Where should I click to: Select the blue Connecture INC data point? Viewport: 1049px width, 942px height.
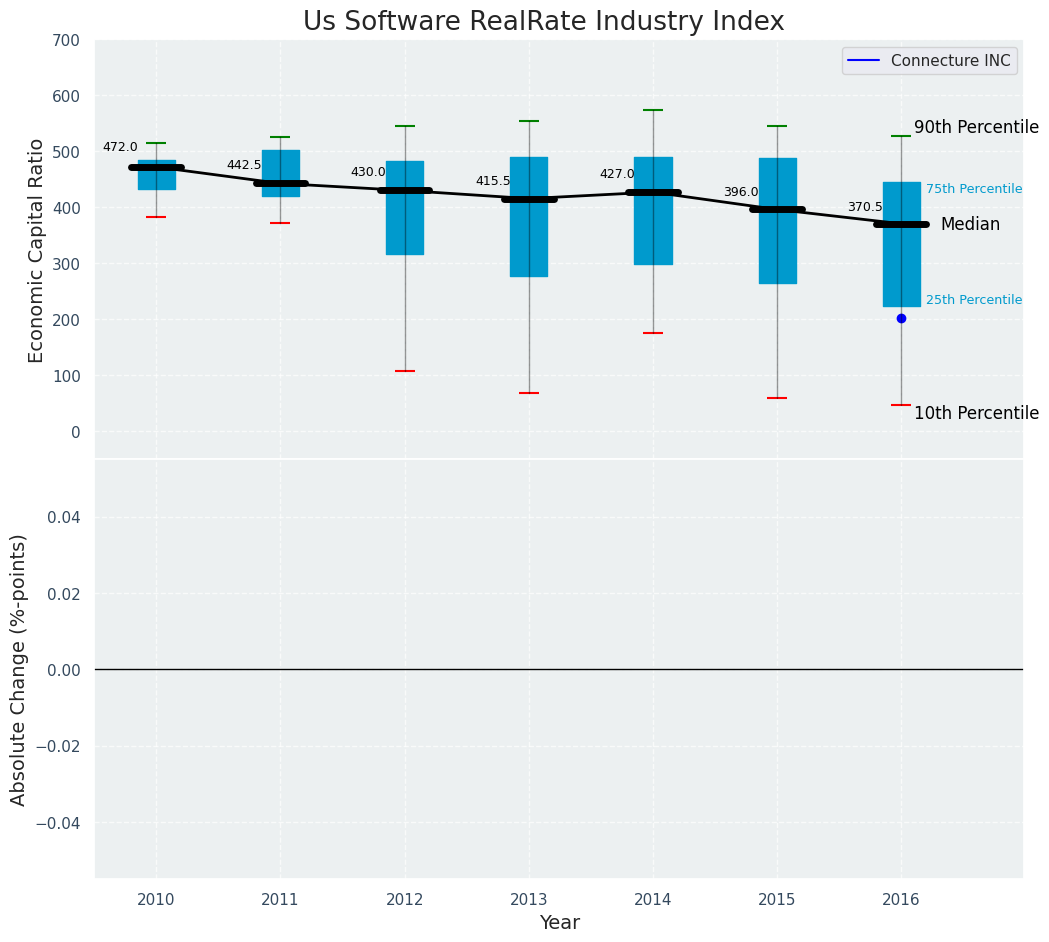coord(901,318)
